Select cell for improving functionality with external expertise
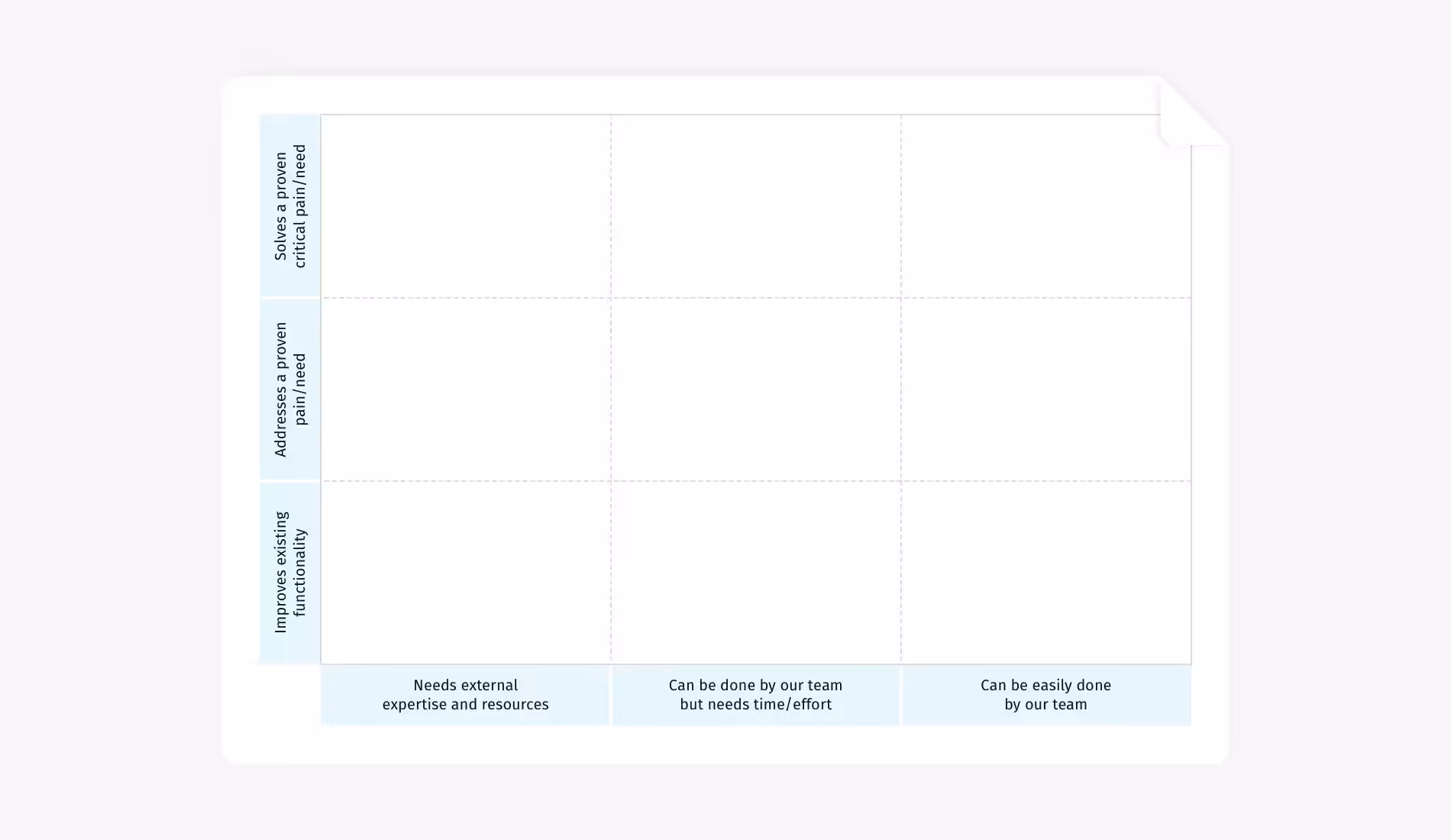Viewport: 1451px width, 840px height. 466,573
